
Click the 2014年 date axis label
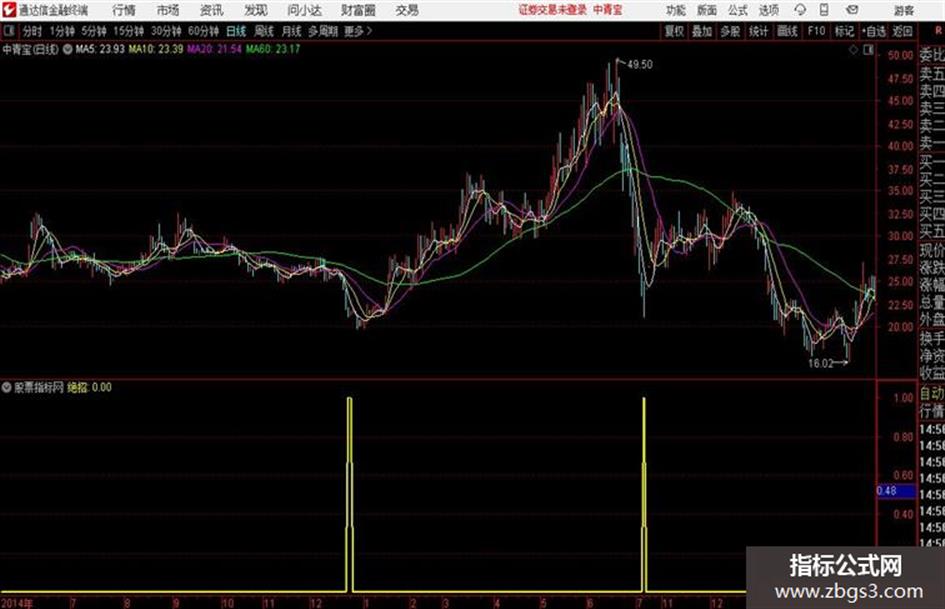point(17,602)
